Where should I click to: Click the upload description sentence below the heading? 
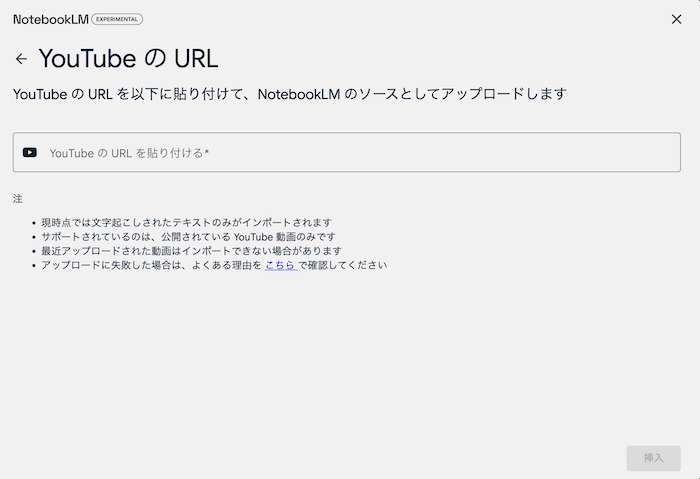click(290, 94)
